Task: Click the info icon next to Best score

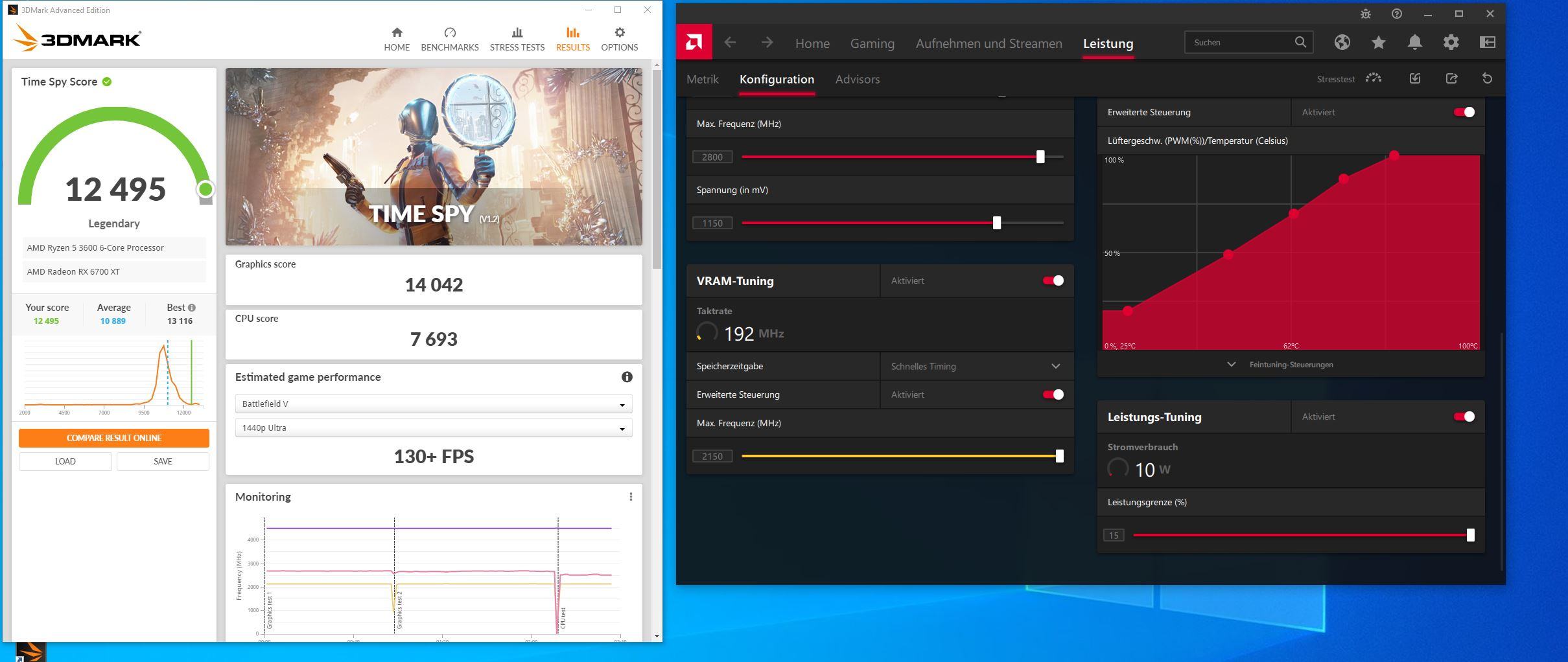Action: point(192,308)
